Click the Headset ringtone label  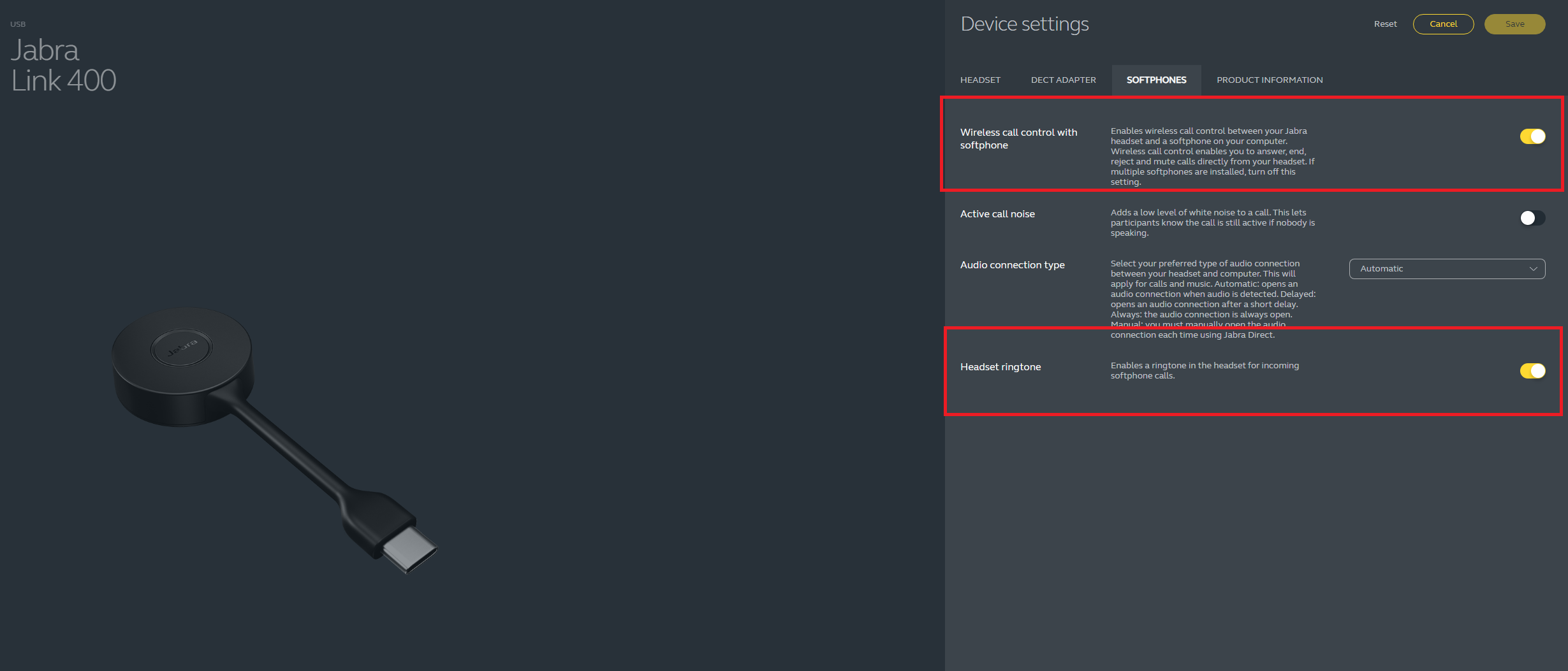[x=1000, y=367]
